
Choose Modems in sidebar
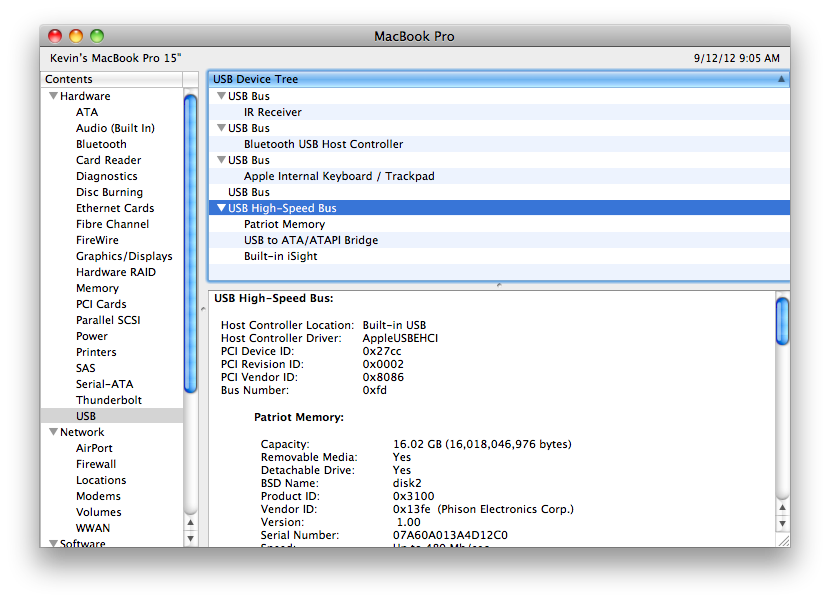click(98, 496)
